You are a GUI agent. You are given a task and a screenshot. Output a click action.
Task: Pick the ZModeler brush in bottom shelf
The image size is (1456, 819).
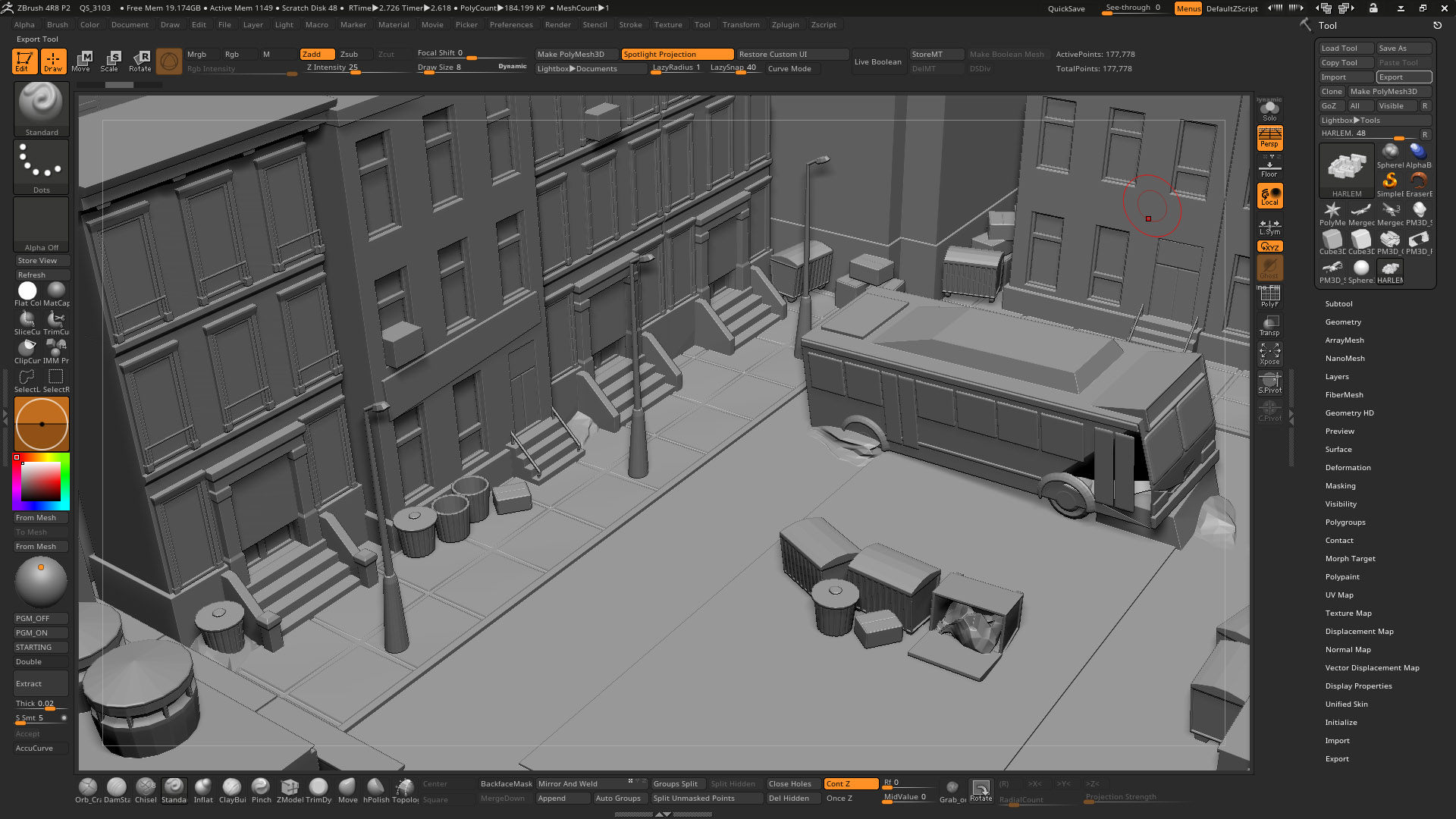(290, 789)
